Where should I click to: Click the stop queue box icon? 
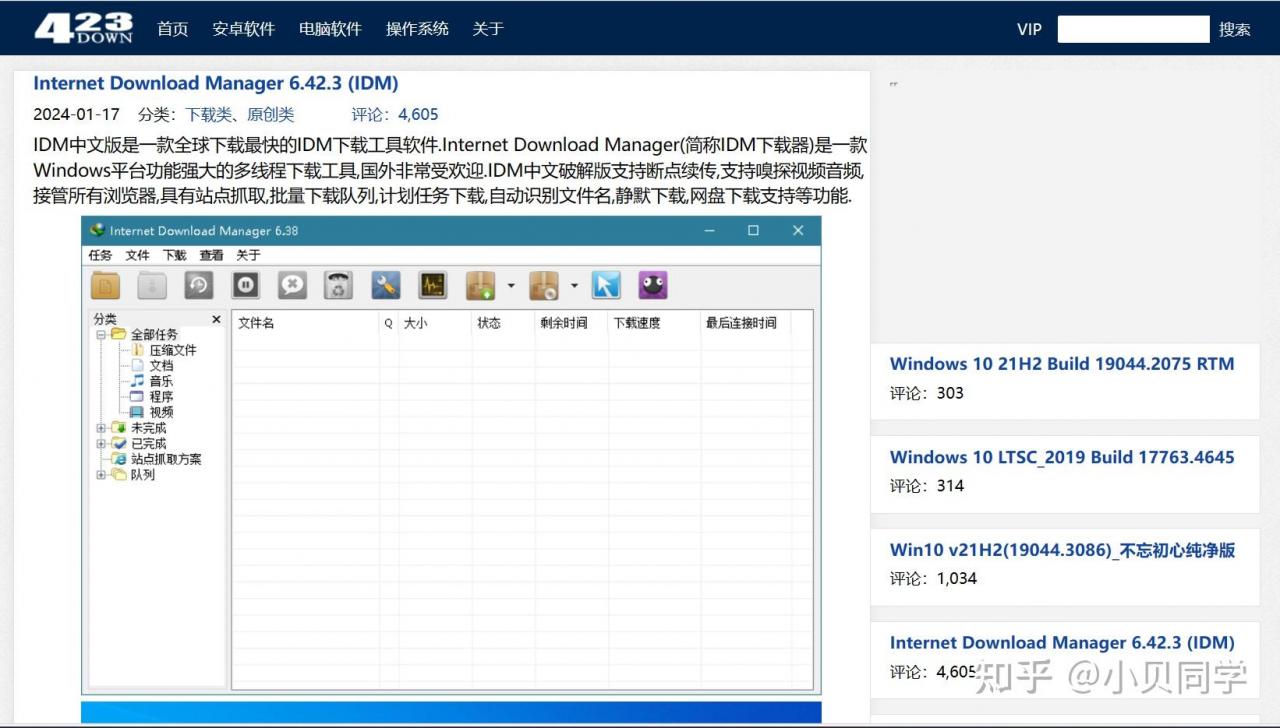tap(544, 286)
